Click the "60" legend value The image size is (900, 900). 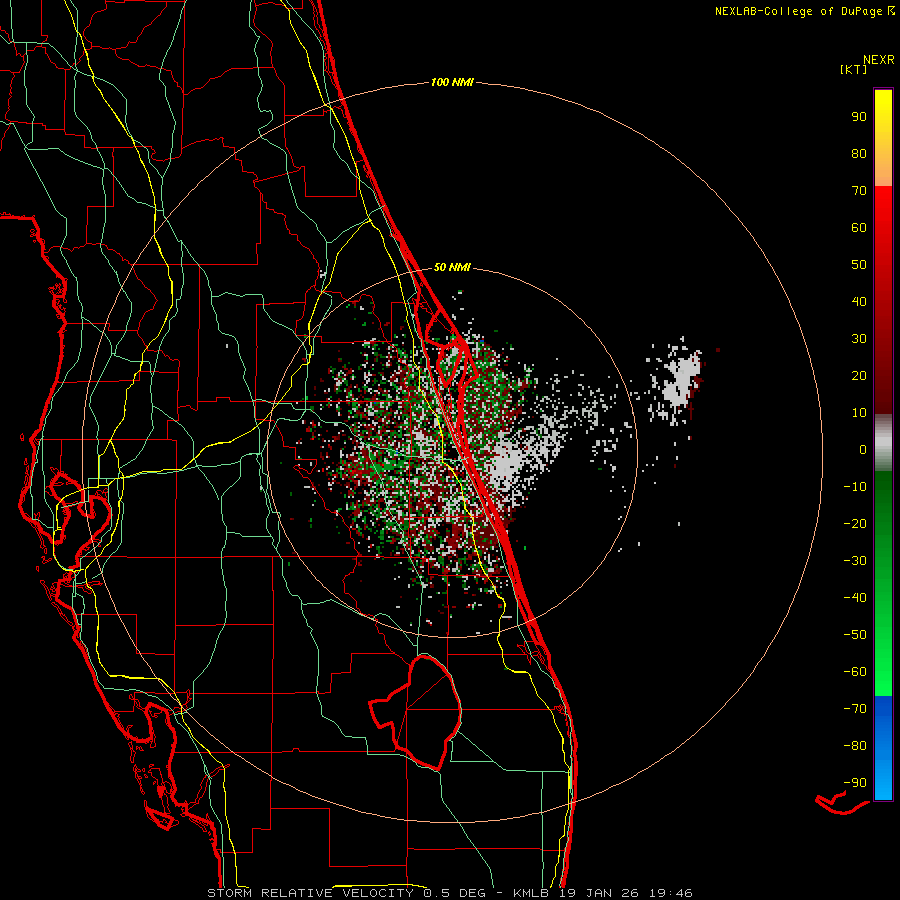click(859, 227)
